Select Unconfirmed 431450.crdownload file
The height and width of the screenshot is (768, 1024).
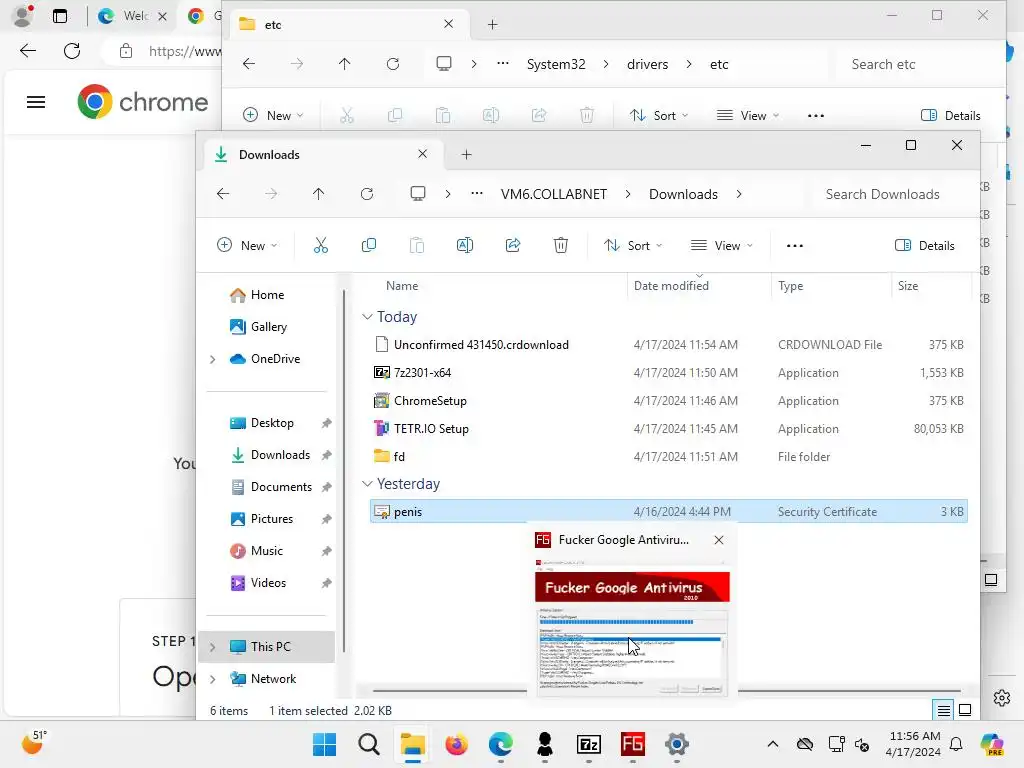click(x=668, y=345)
